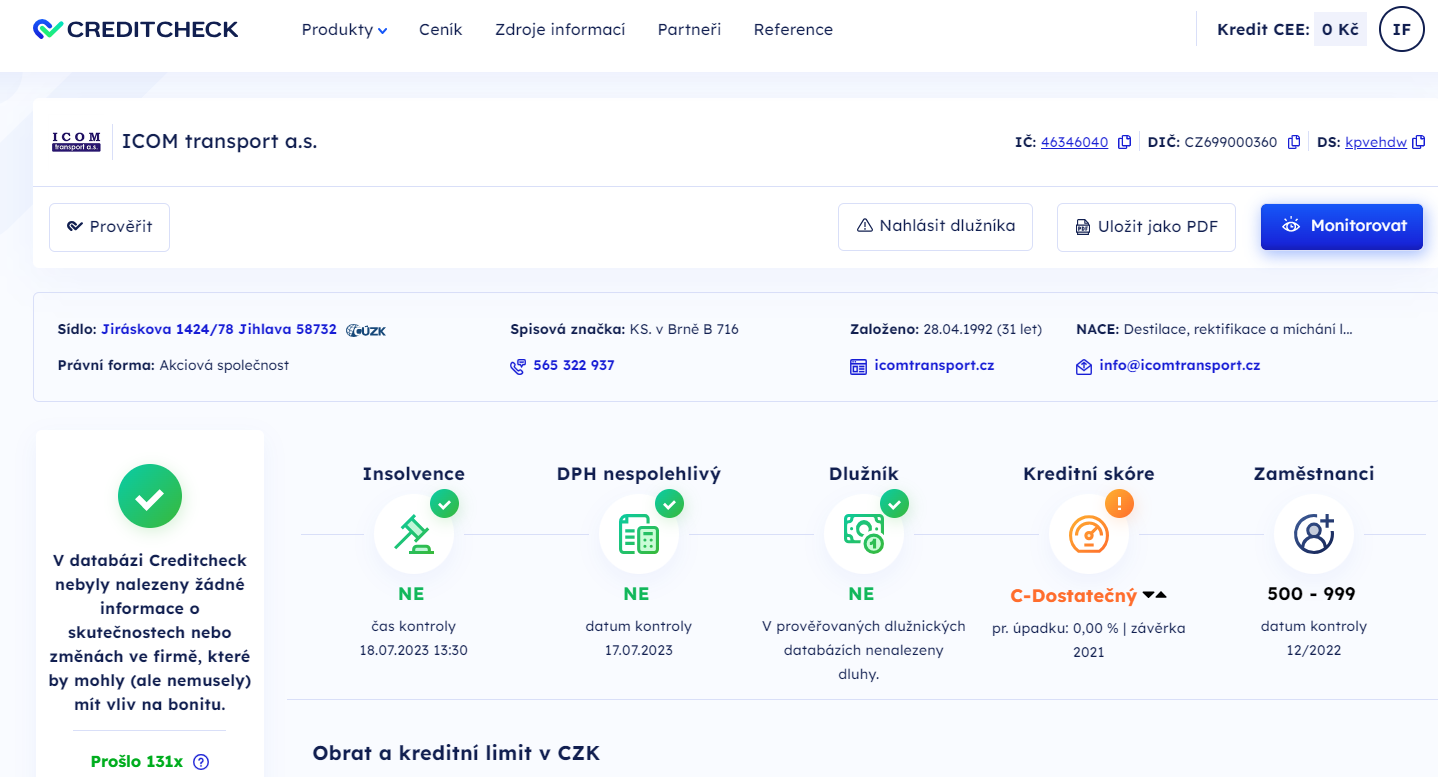The image size is (1438, 777).
Task: Open the IF user profile avatar
Action: [1402, 29]
